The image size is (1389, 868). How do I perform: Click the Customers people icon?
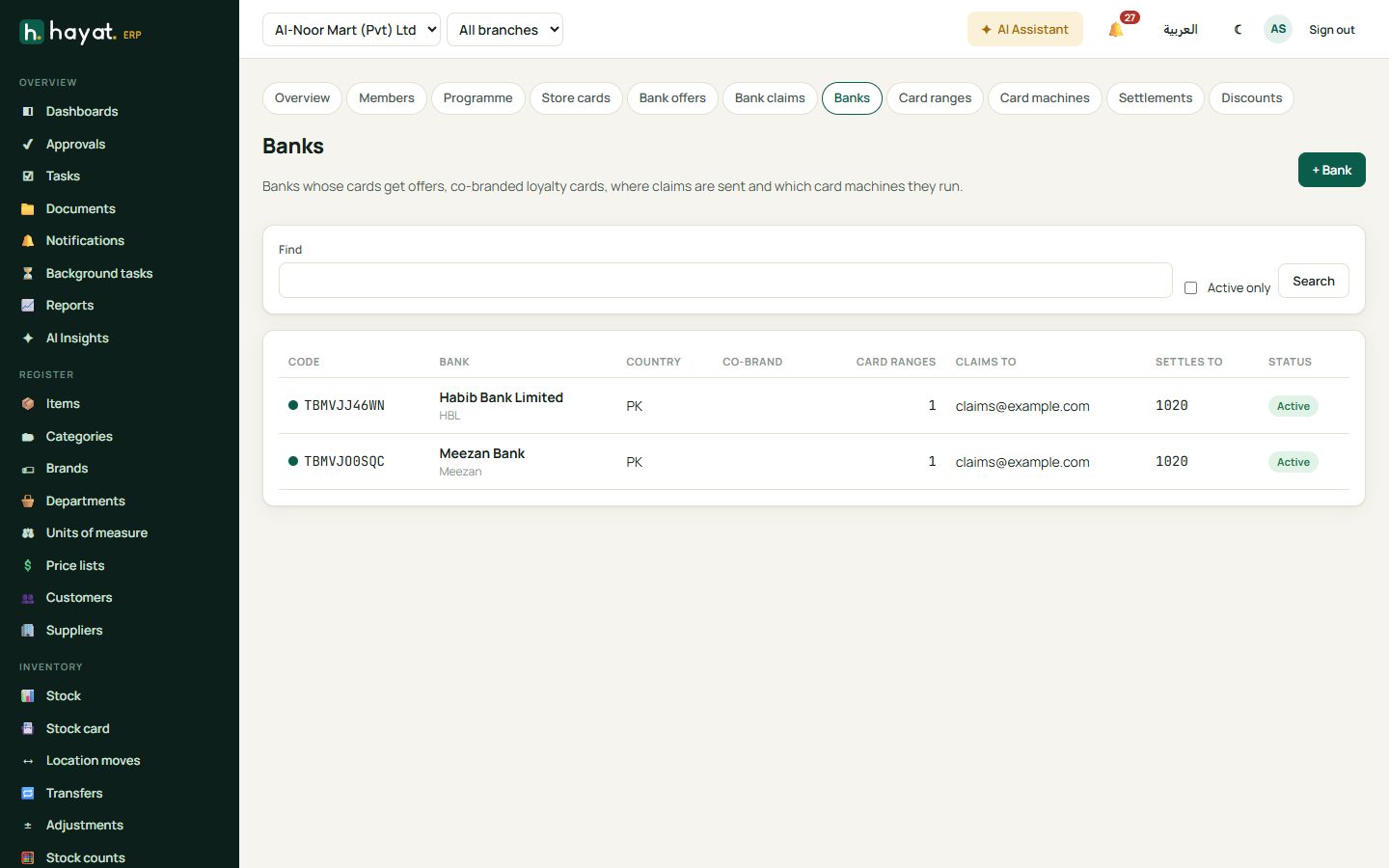tap(28, 598)
